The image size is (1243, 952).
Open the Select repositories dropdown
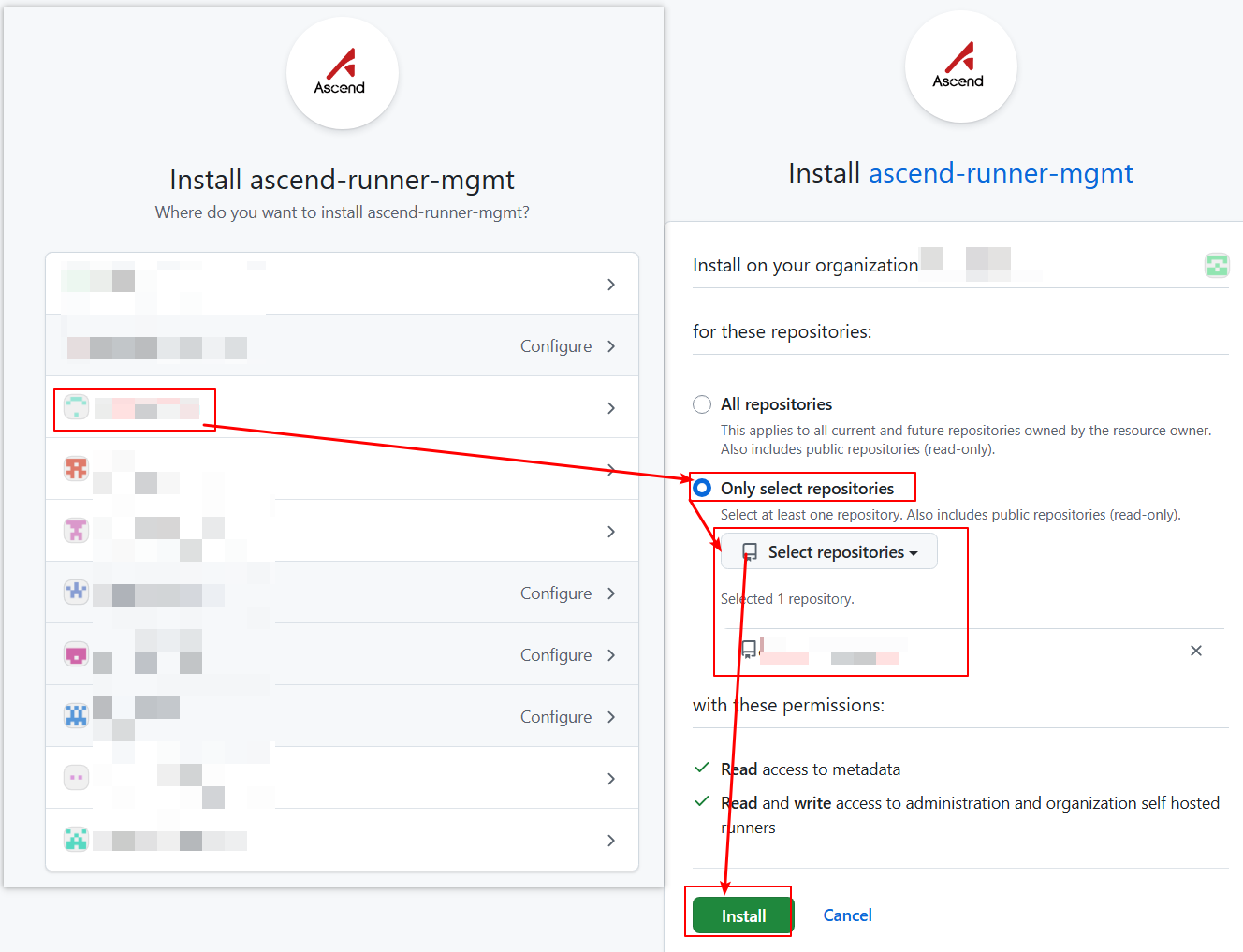829,552
